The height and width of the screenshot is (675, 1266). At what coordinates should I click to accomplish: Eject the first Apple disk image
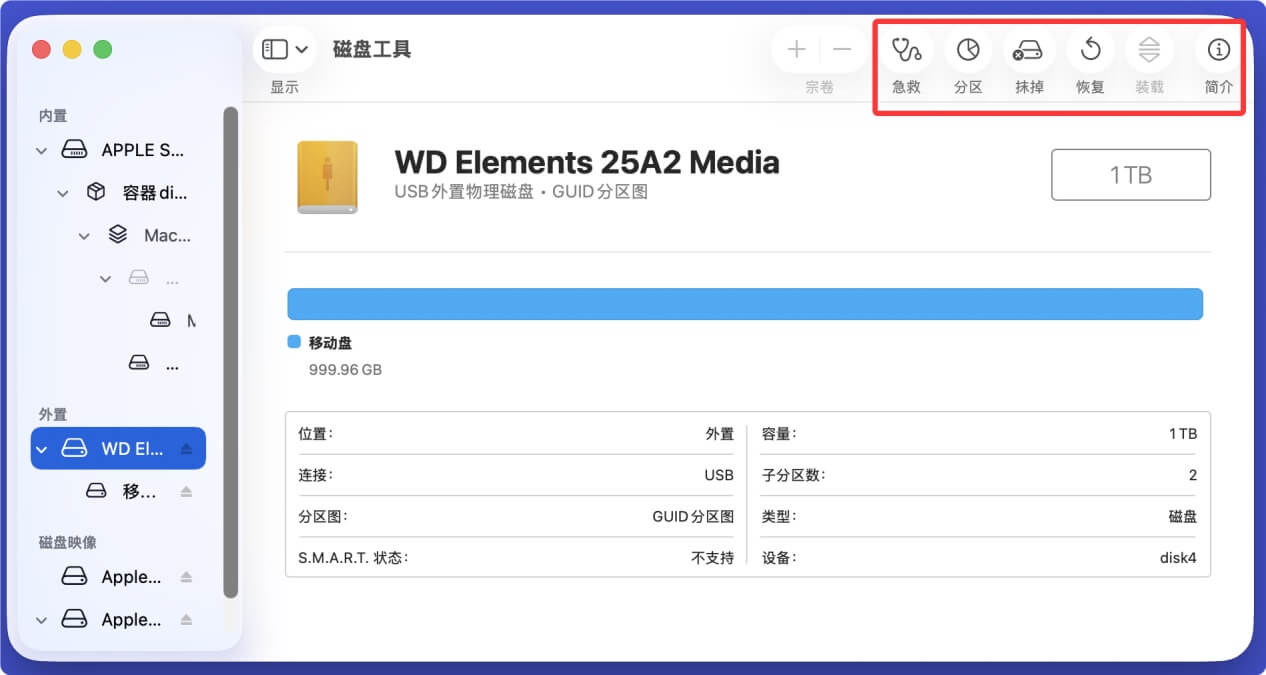(x=186, y=576)
